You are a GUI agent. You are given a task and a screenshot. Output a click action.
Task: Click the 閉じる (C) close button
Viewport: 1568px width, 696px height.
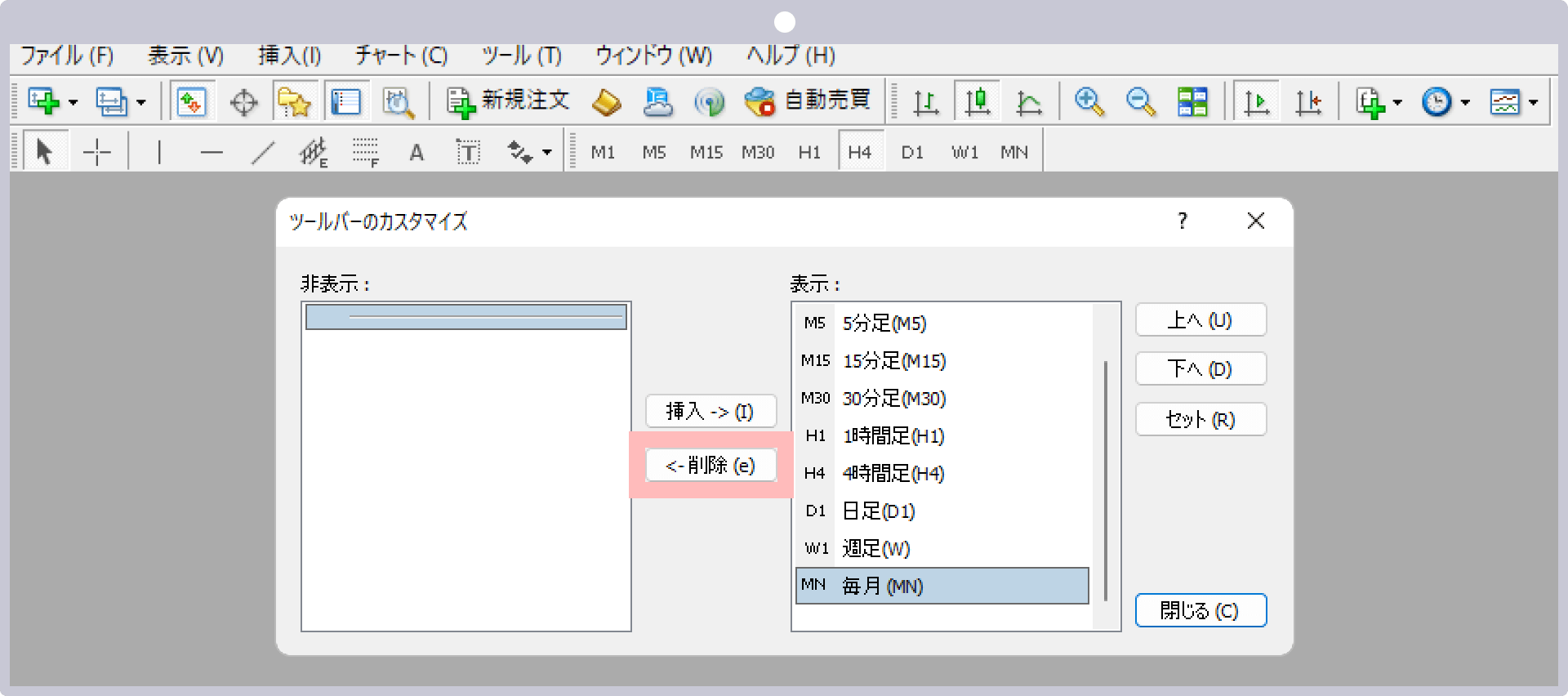[1200, 610]
